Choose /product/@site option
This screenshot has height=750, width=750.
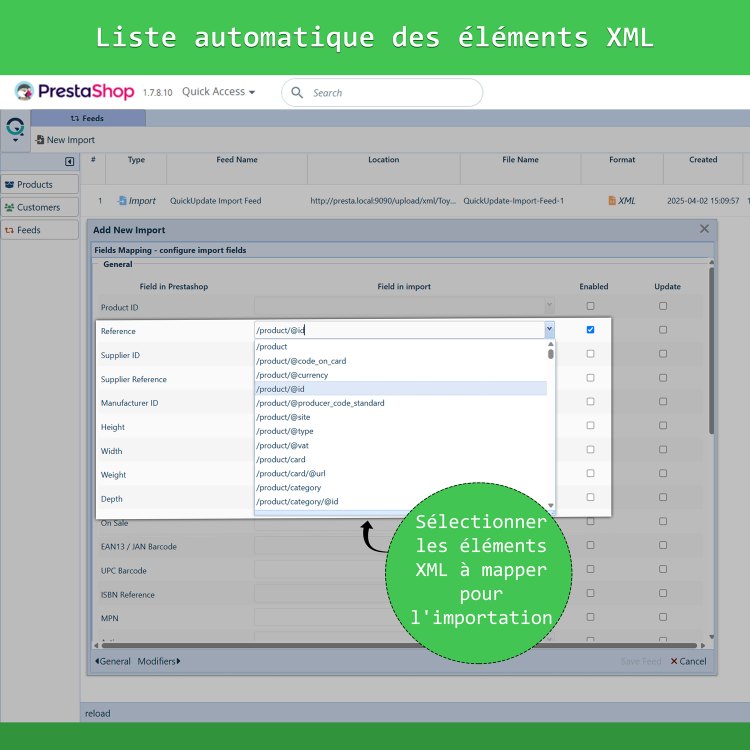click(401, 417)
